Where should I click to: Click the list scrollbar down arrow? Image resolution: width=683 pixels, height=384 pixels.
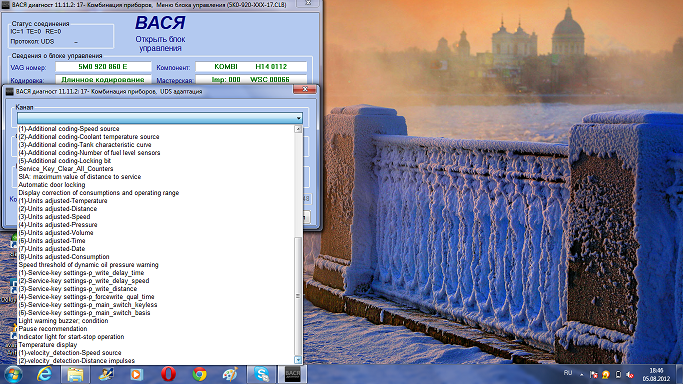click(x=298, y=360)
